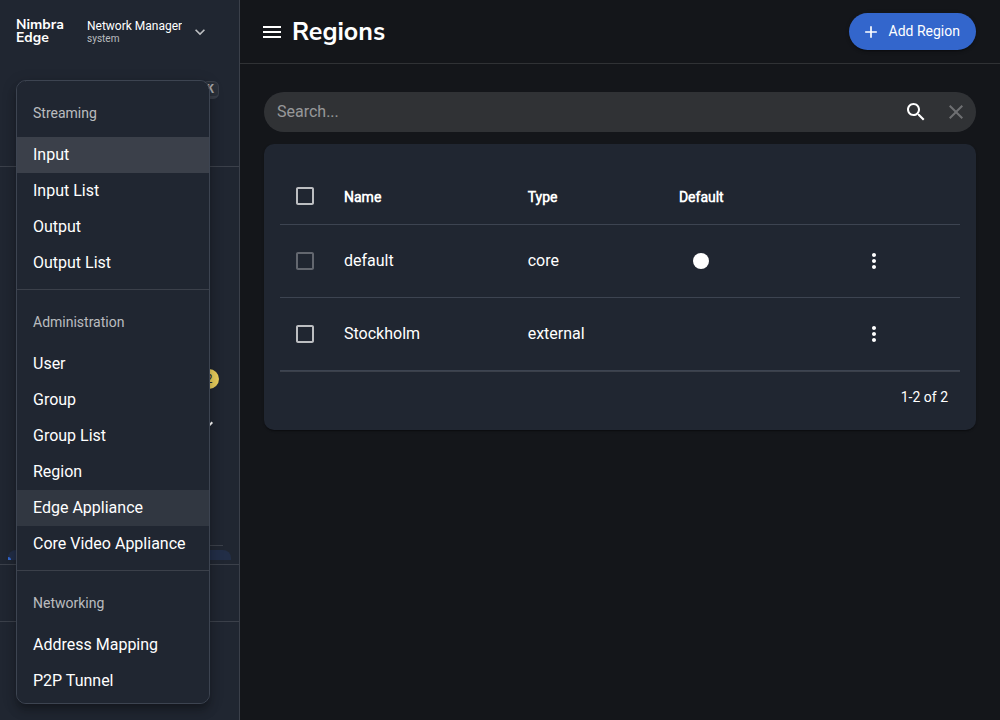Check the Stockholm region row checkbox
Image resolution: width=1000 pixels, height=720 pixels.
click(305, 334)
